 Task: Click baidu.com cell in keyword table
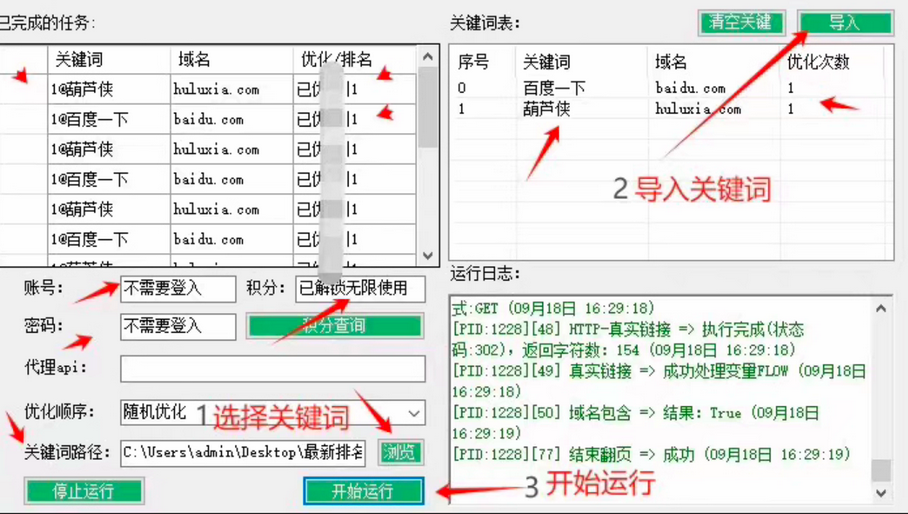[x=690, y=88]
